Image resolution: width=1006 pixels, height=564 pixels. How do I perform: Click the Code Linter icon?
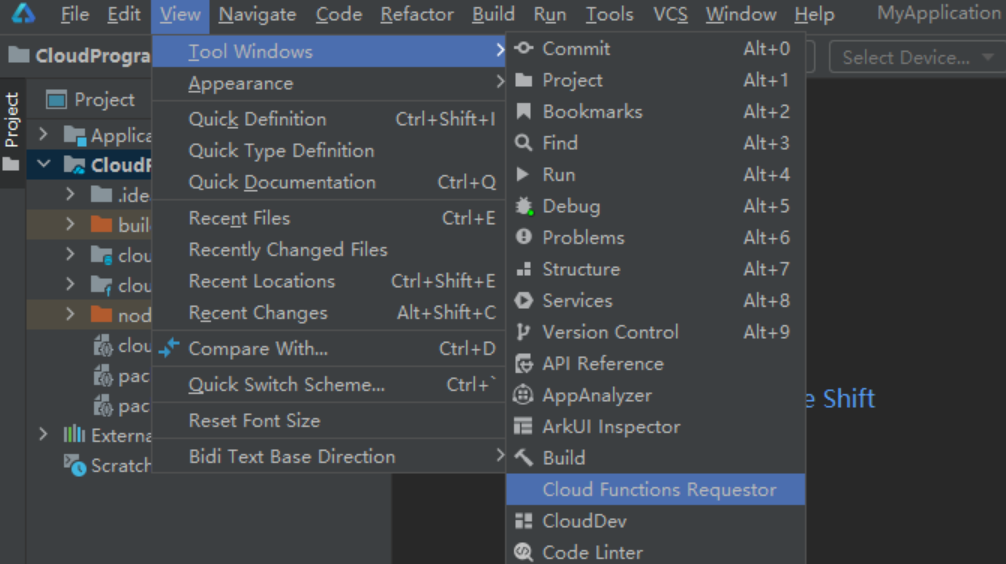pos(523,552)
